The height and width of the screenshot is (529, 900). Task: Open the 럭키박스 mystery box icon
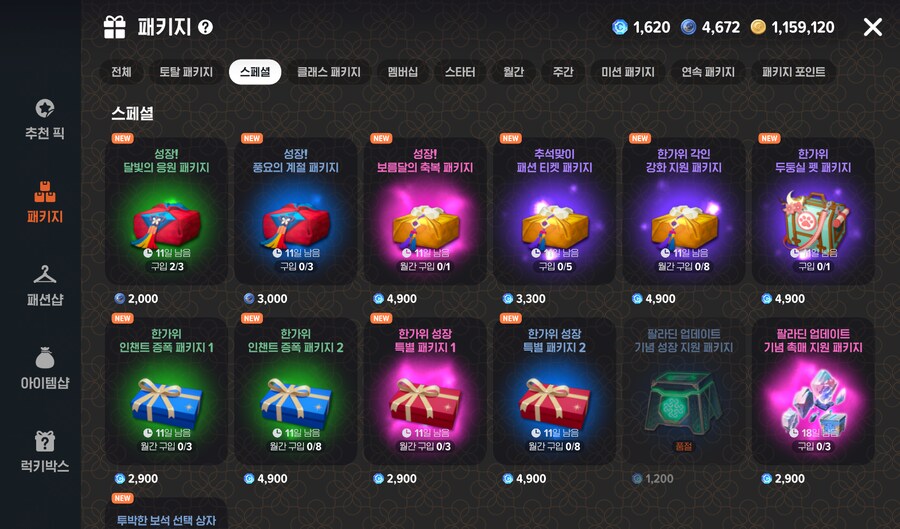pyautogui.click(x=45, y=441)
